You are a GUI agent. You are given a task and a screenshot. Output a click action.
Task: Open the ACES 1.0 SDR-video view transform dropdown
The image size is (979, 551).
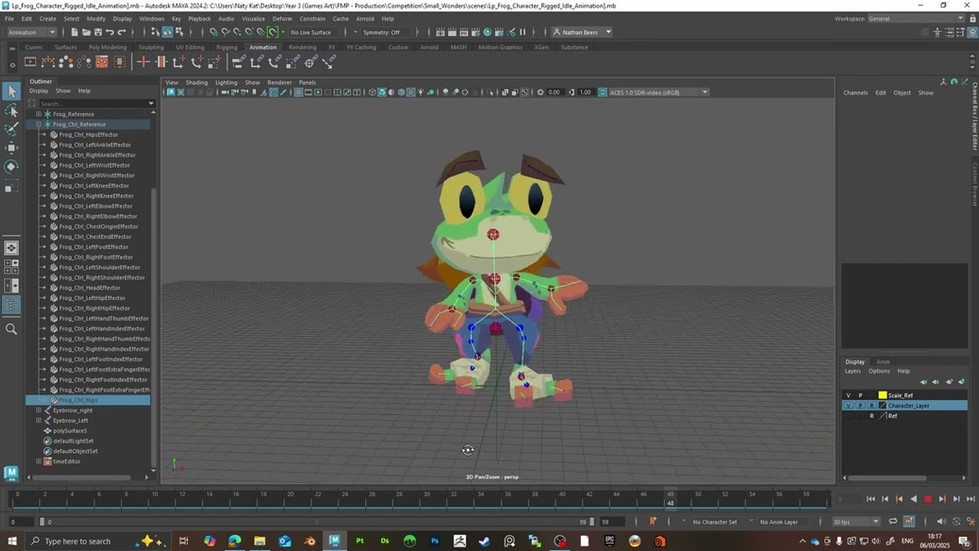pyautogui.click(x=654, y=92)
